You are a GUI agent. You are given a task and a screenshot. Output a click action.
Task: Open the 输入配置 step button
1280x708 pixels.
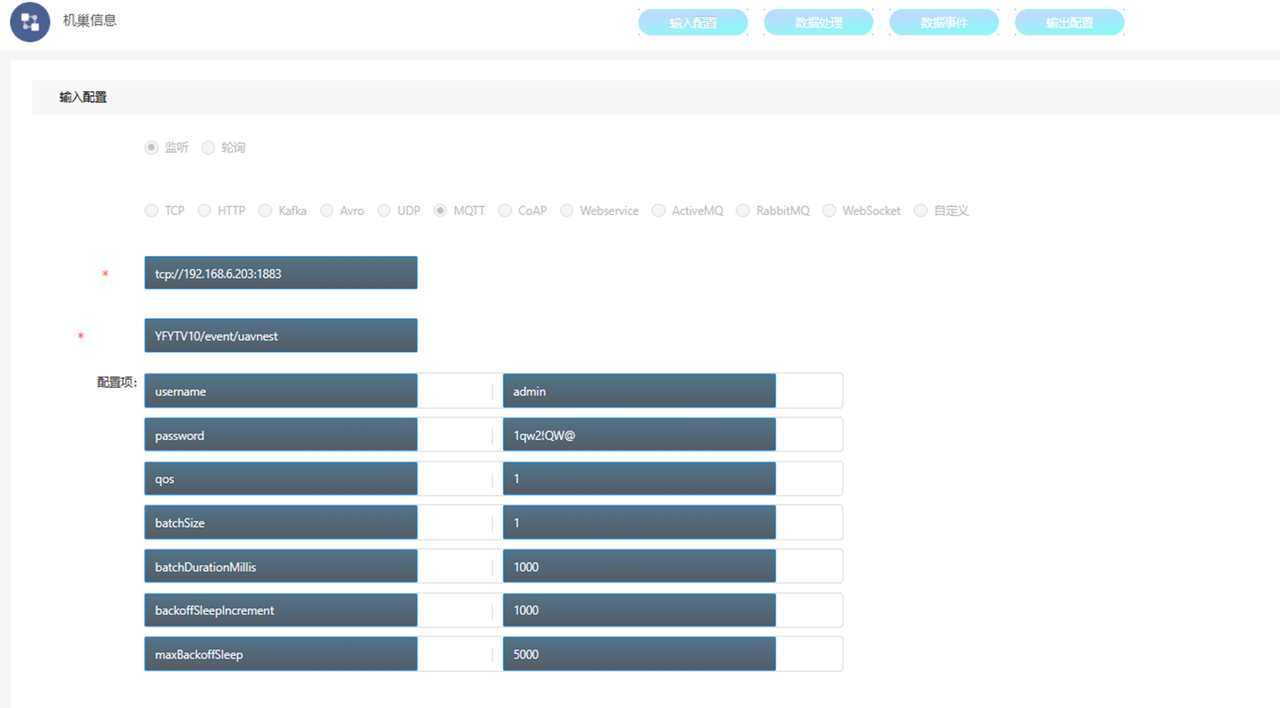(x=693, y=22)
